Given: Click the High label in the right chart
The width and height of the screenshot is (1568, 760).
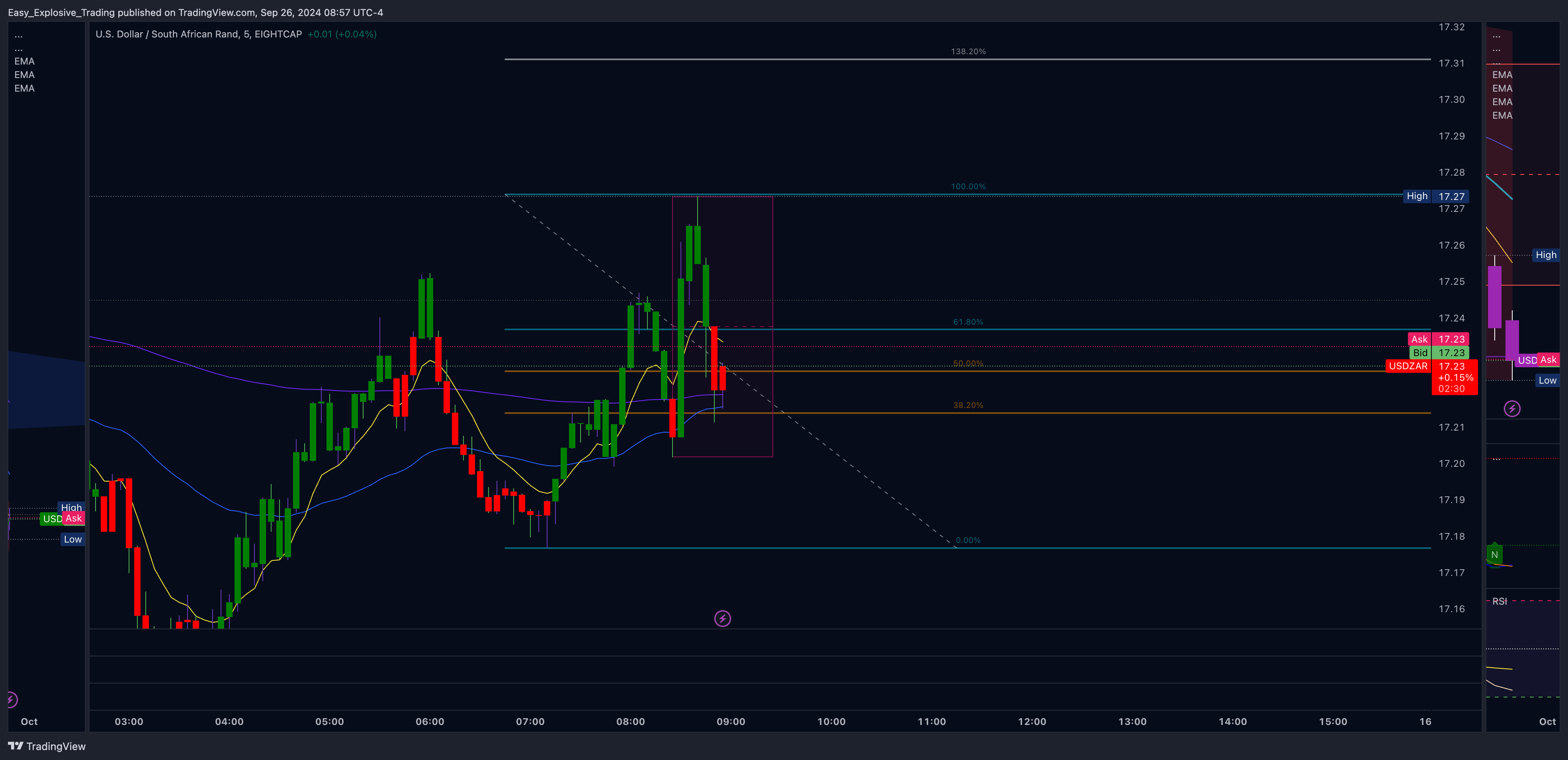Looking at the screenshot, I should tap(1545, 255).
